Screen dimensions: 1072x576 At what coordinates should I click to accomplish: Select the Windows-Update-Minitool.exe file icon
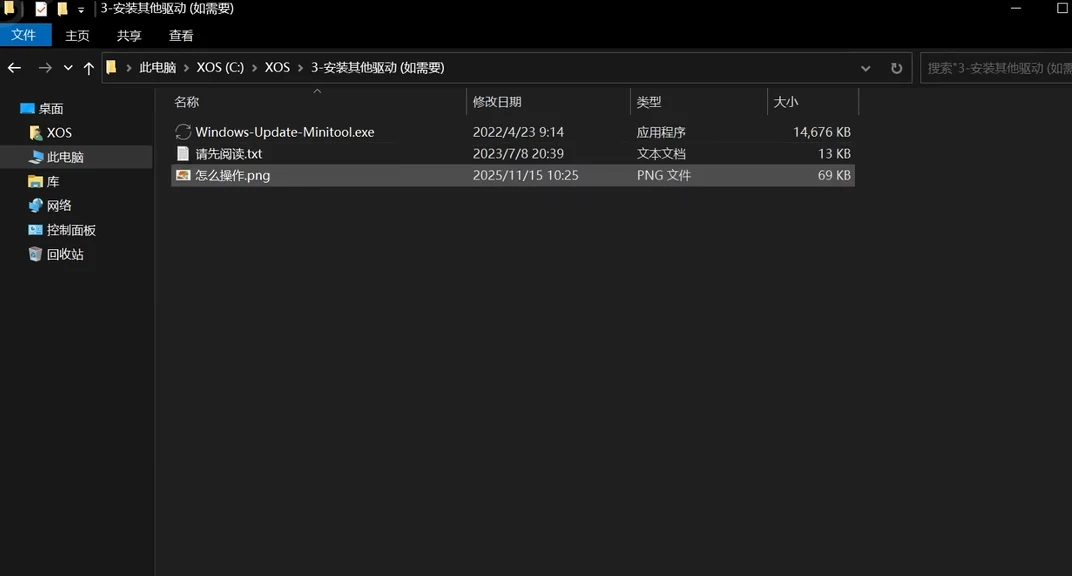[x=183, y=132]
